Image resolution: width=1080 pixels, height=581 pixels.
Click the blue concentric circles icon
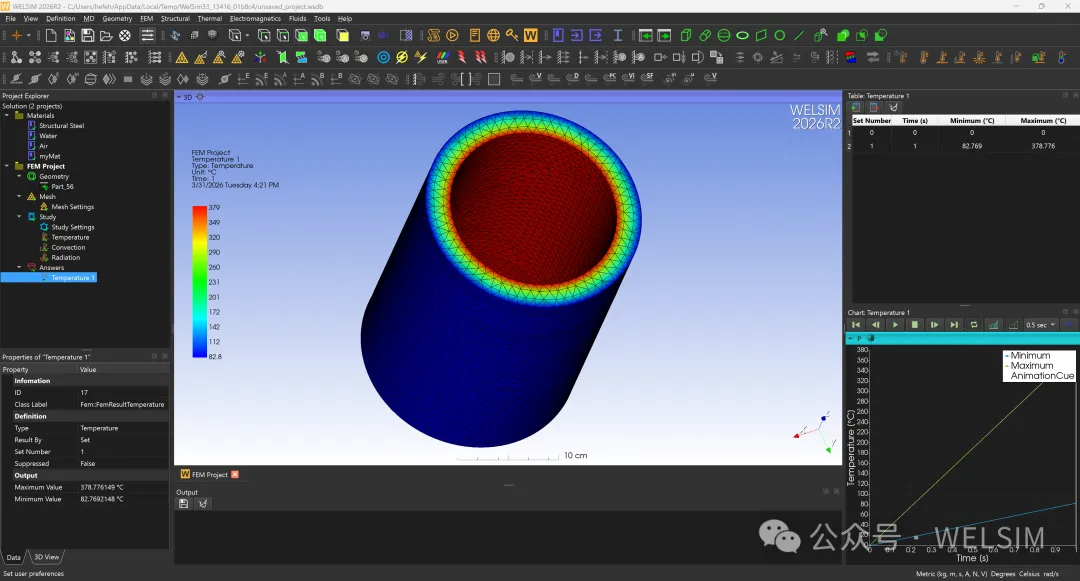coord(384,57)
